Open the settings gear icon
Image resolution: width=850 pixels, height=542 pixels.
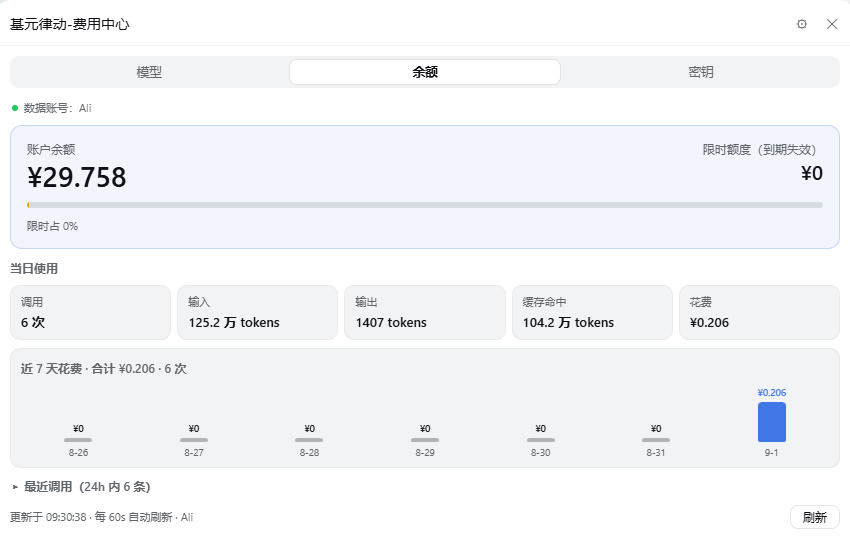tap(802, 24)
